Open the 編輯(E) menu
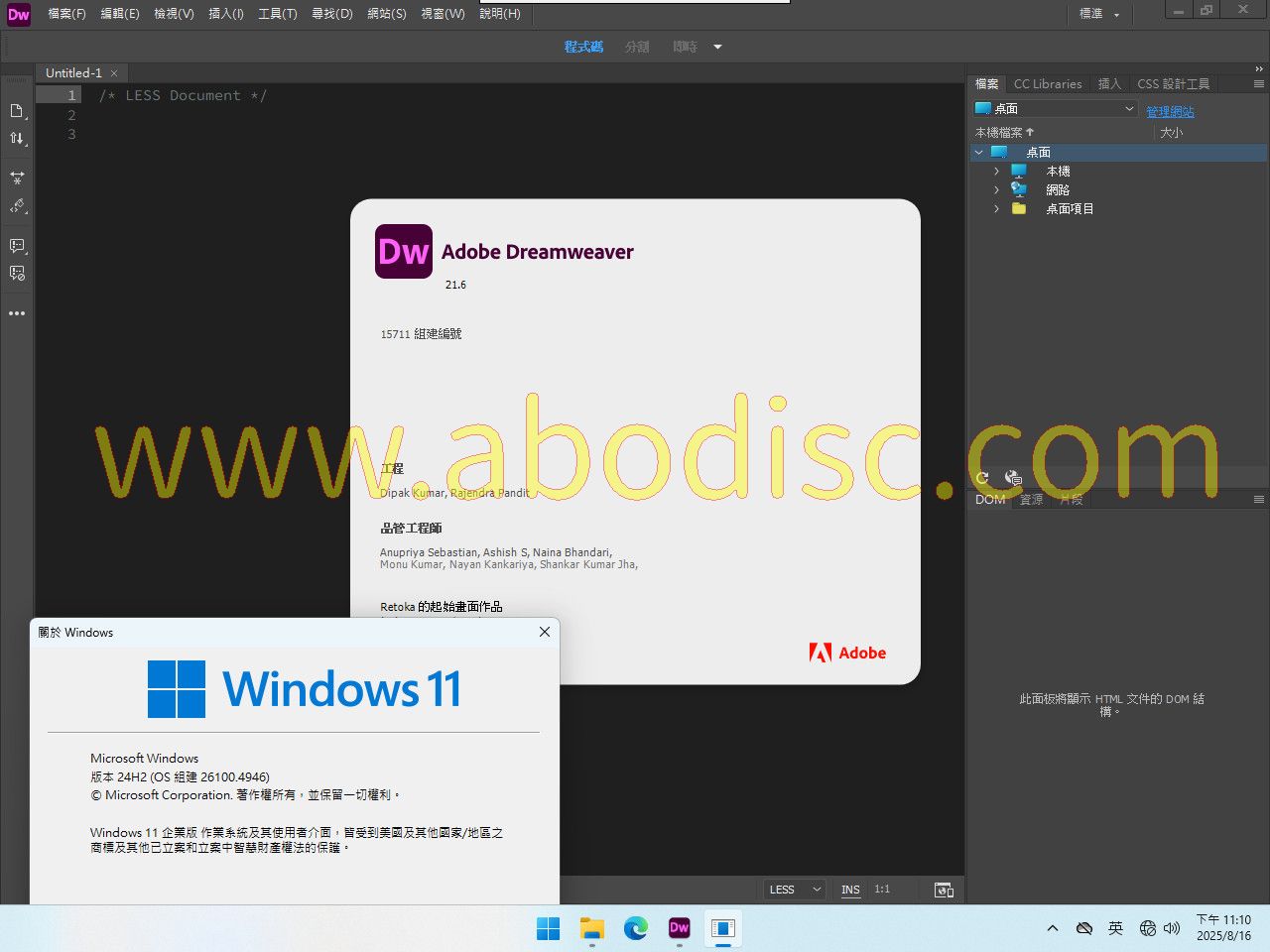The width and height of the screenshot is (1270, 952). click(x=120, y=14)
